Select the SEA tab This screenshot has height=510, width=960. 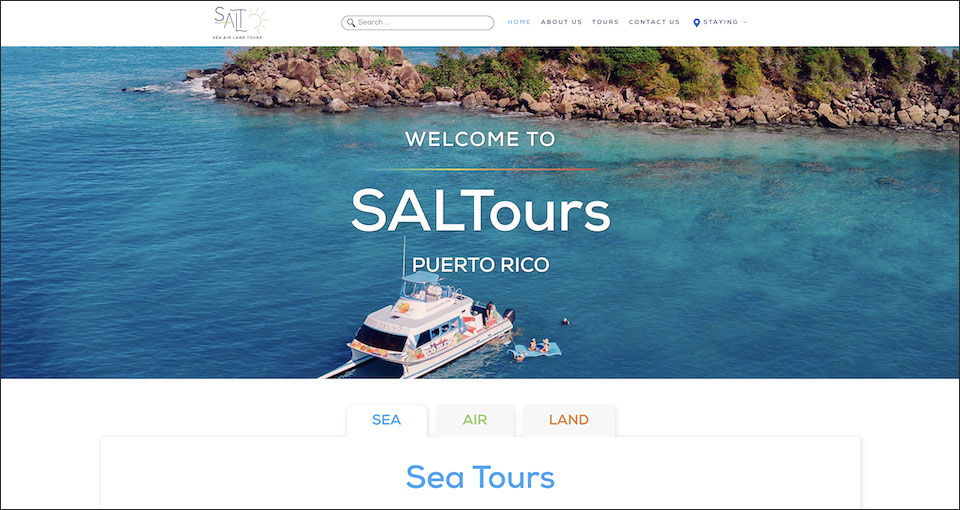pos(386,421)
